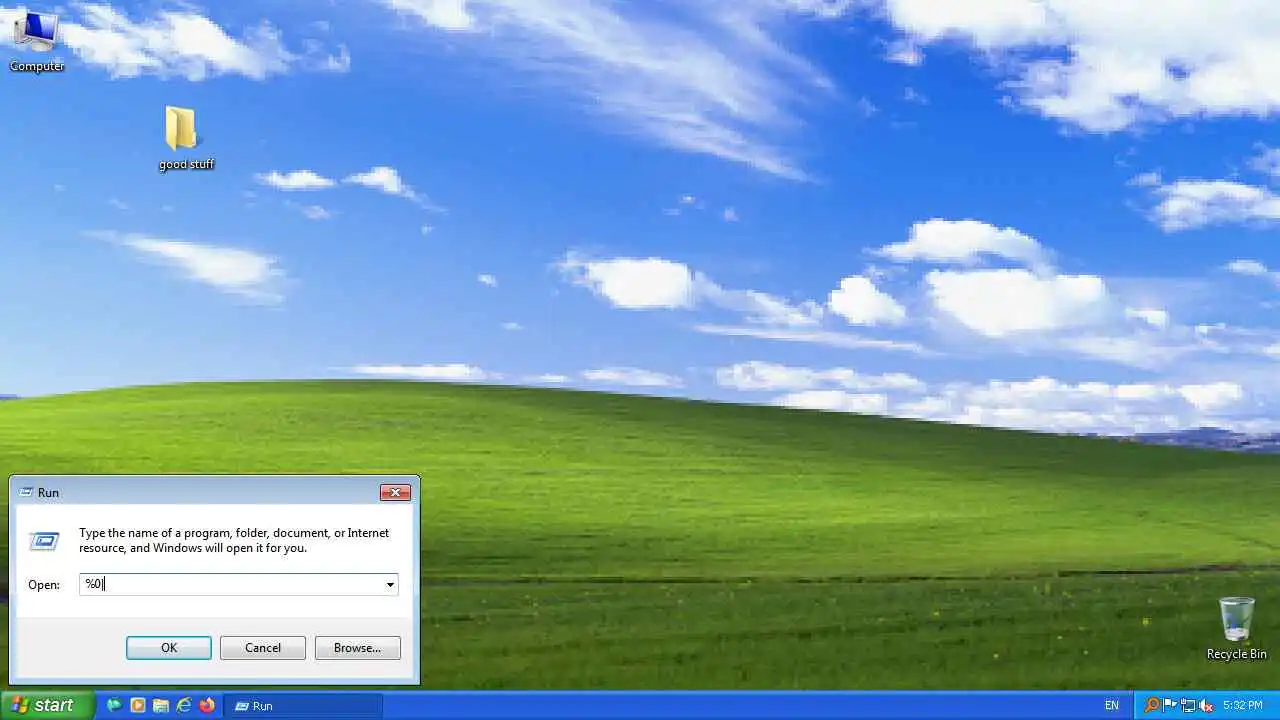Click the Run program icon inside dialog
Screen dimensions: 1280x720
point(44,541)
